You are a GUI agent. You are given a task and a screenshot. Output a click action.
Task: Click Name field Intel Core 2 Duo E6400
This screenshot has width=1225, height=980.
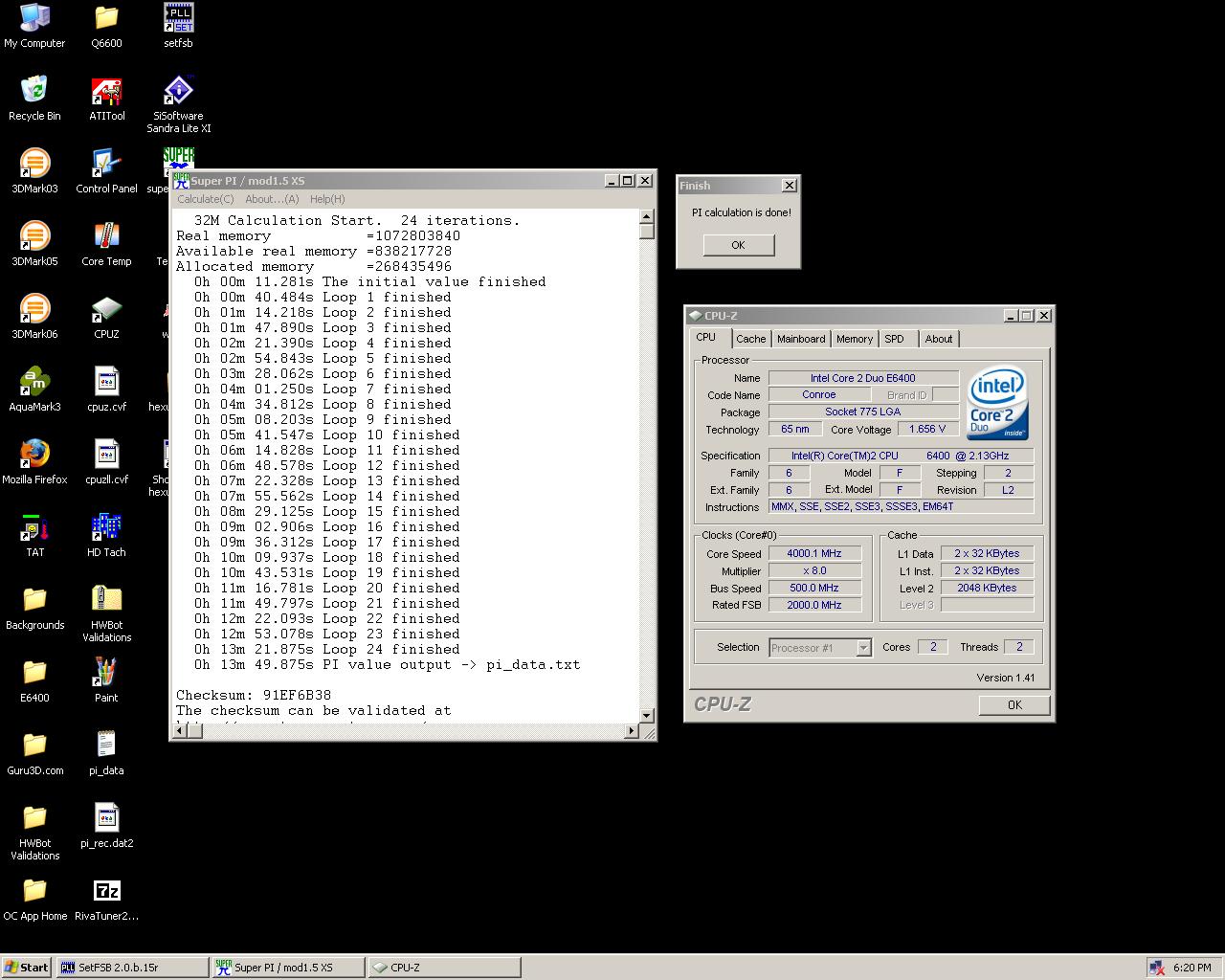click(x=863, y=378)
